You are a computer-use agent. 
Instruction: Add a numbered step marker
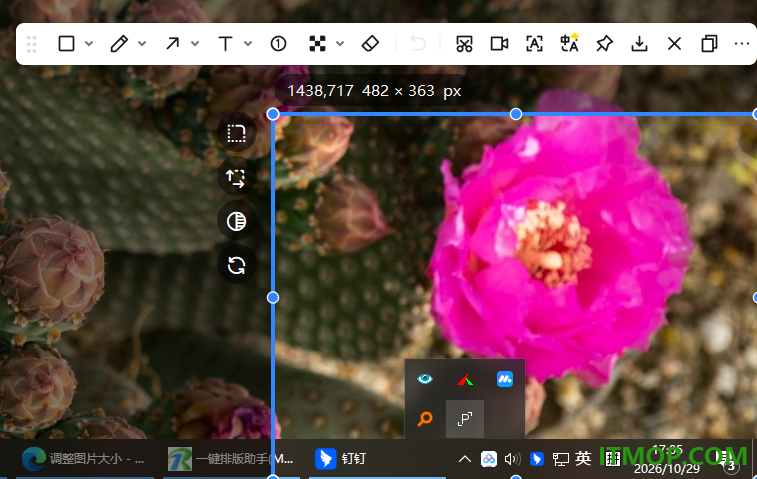278,44
